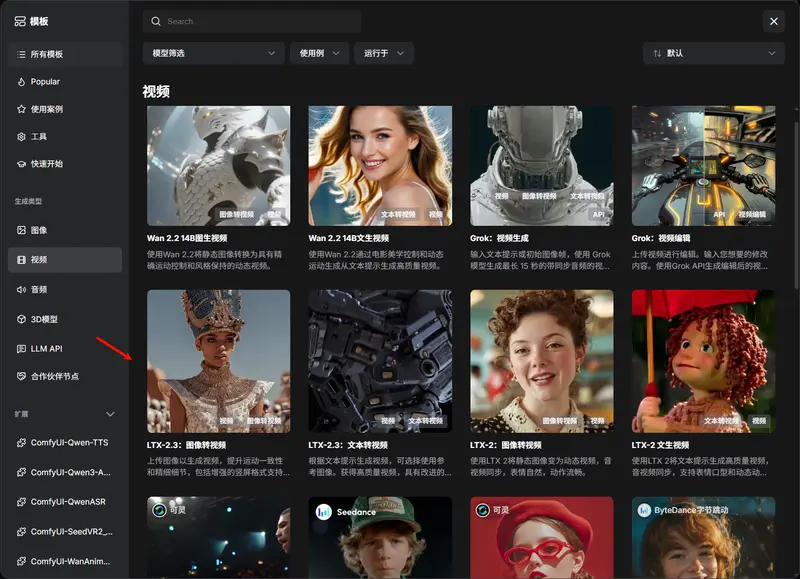Click the 工具 gear icon in sidebar
This screenshot has height=579, width=800.
21,137
